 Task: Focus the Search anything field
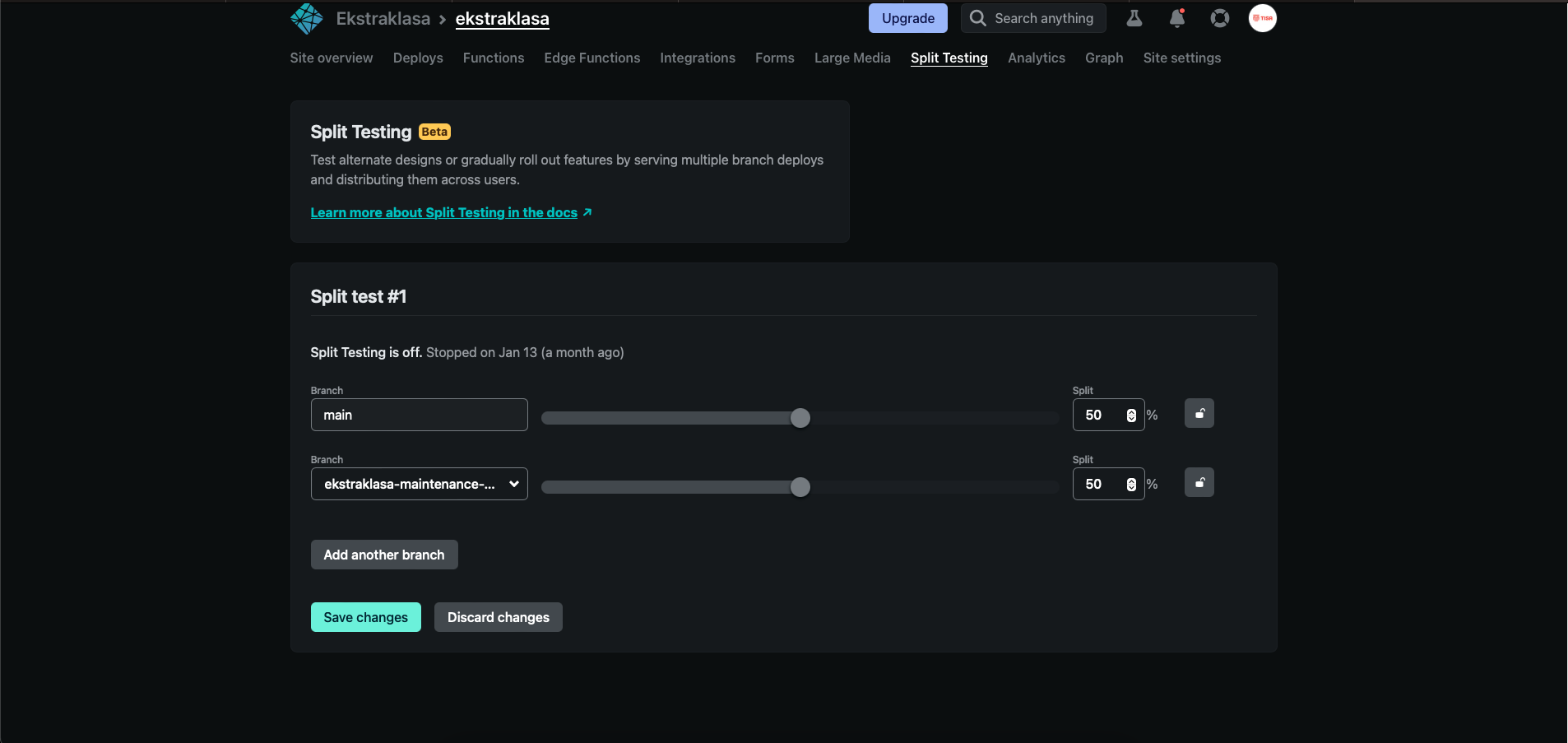pos(1034,18)
